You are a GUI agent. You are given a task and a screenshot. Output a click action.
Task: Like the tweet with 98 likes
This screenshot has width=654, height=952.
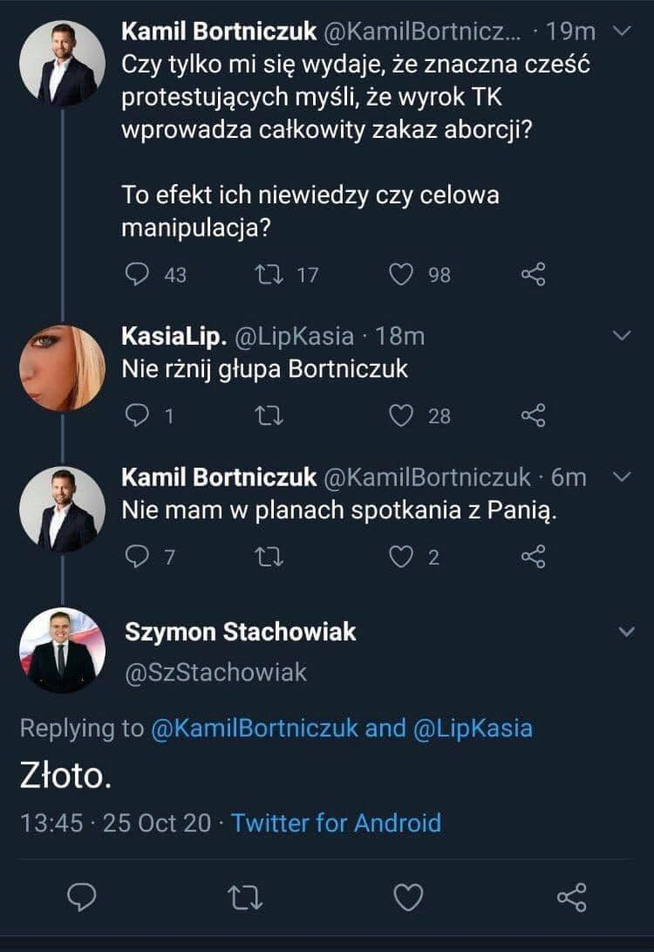click(401, 274)
